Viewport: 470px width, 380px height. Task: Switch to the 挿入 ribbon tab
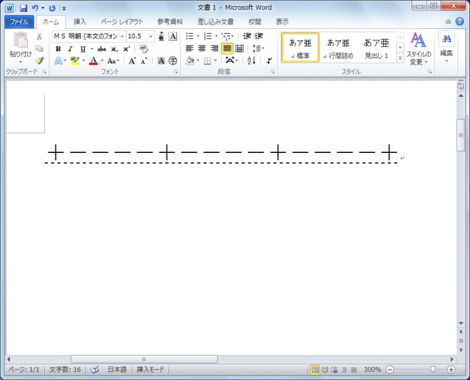coord(80,22)
